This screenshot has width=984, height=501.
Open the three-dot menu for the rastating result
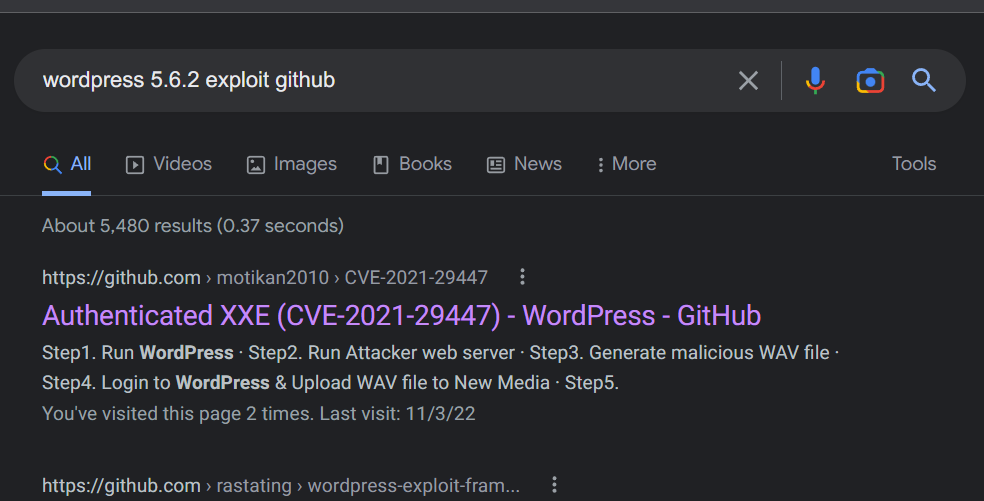click(554, 485)
